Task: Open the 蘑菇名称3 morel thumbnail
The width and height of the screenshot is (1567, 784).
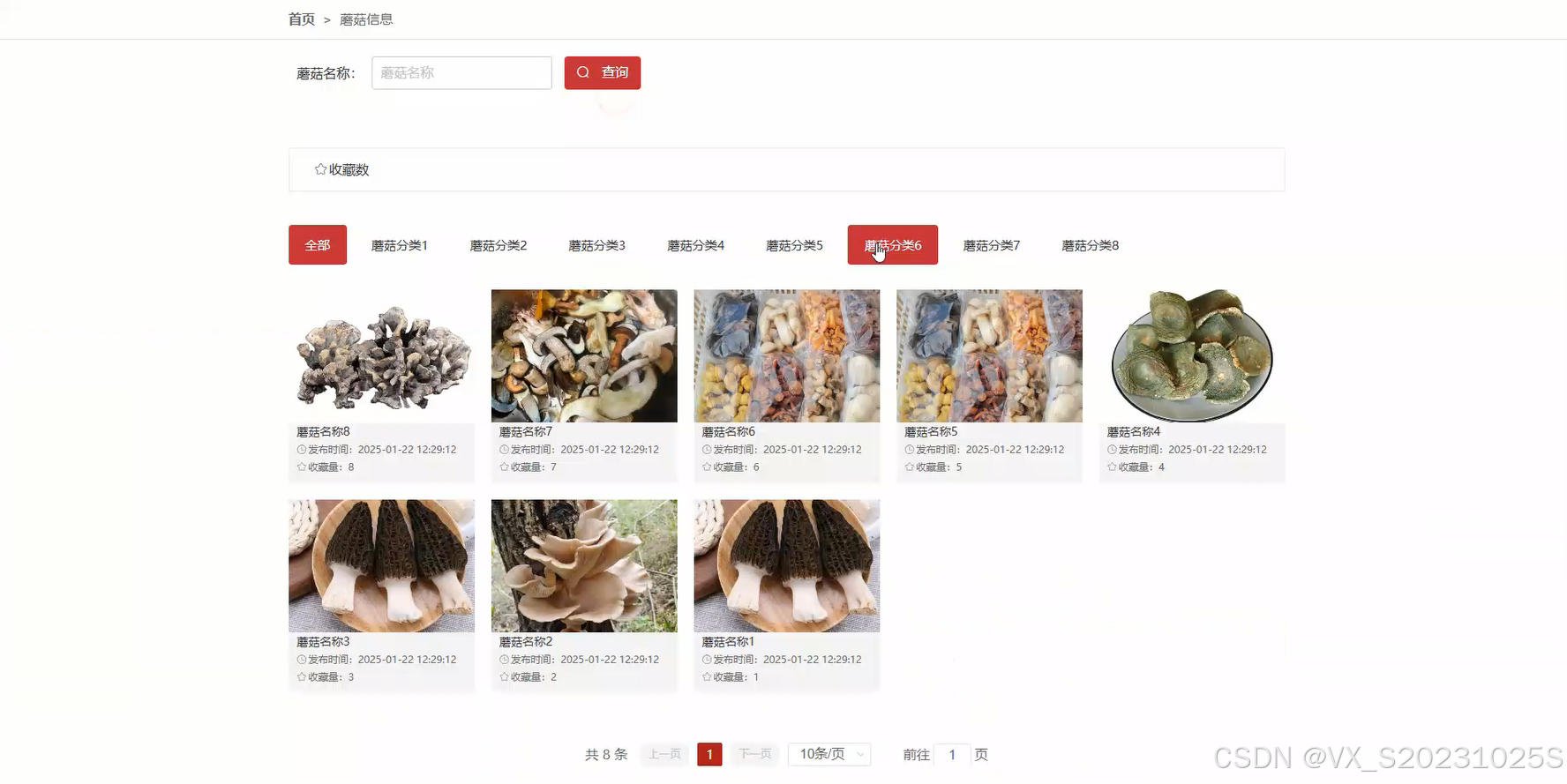Action: pyautogui.click(x=381, y=566)
